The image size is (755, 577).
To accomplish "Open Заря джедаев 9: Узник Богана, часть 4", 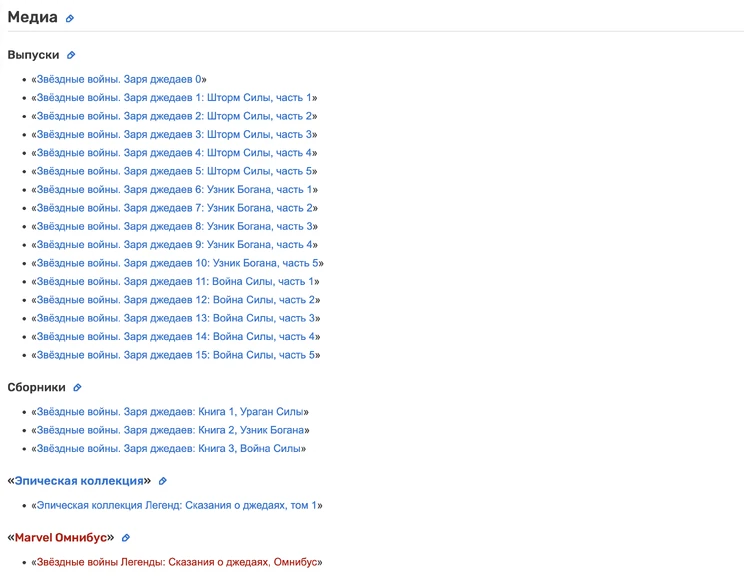I will pyautogui.click(x=175, y=245).
